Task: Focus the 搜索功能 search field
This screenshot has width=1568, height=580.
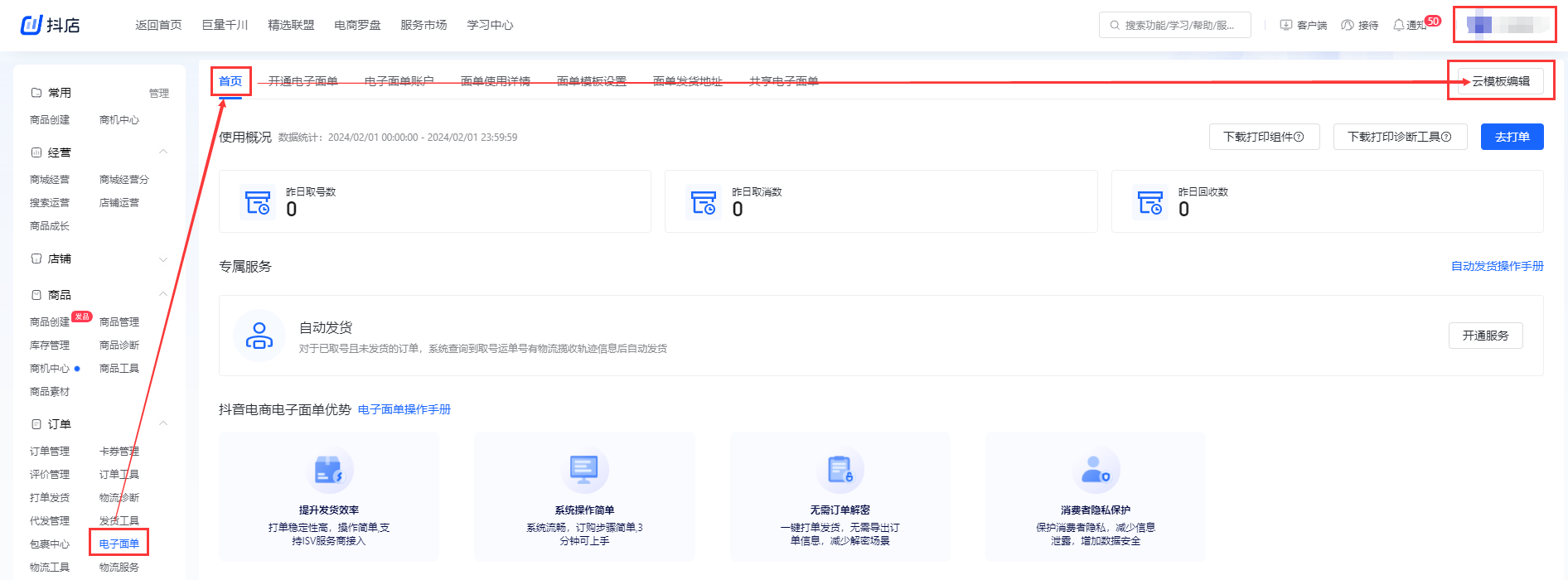Action: [x=1175, y=26]
